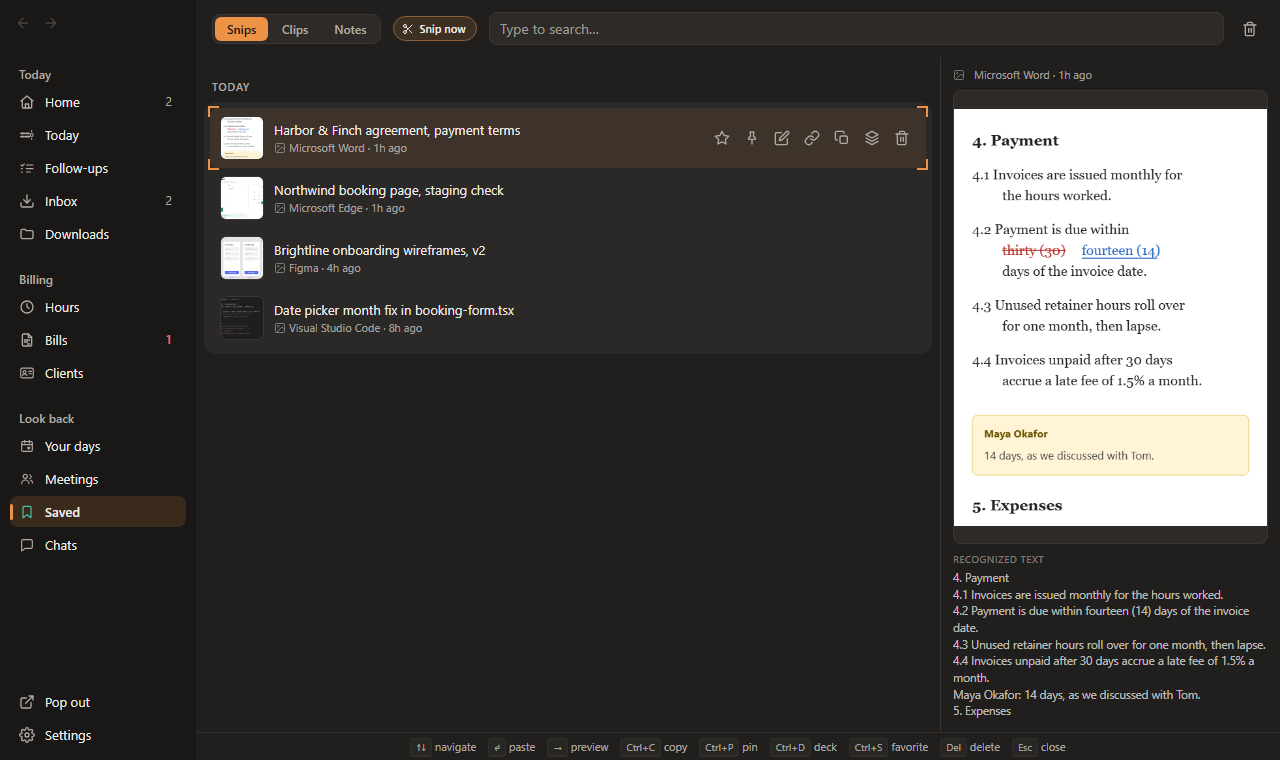
Task: Click the Snip now button
Action: (x=434, y=29)
